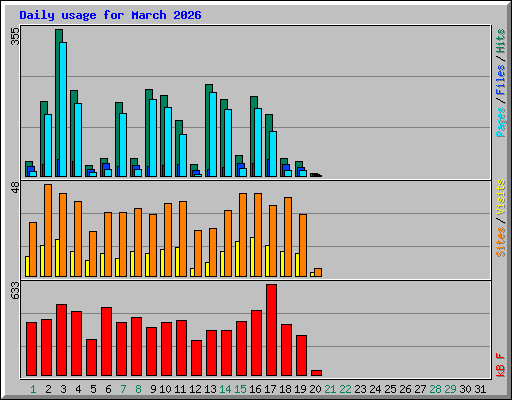Click day 20 on the x-axis
The height and width of the screenshot is (400, 512).
[315, 389]
